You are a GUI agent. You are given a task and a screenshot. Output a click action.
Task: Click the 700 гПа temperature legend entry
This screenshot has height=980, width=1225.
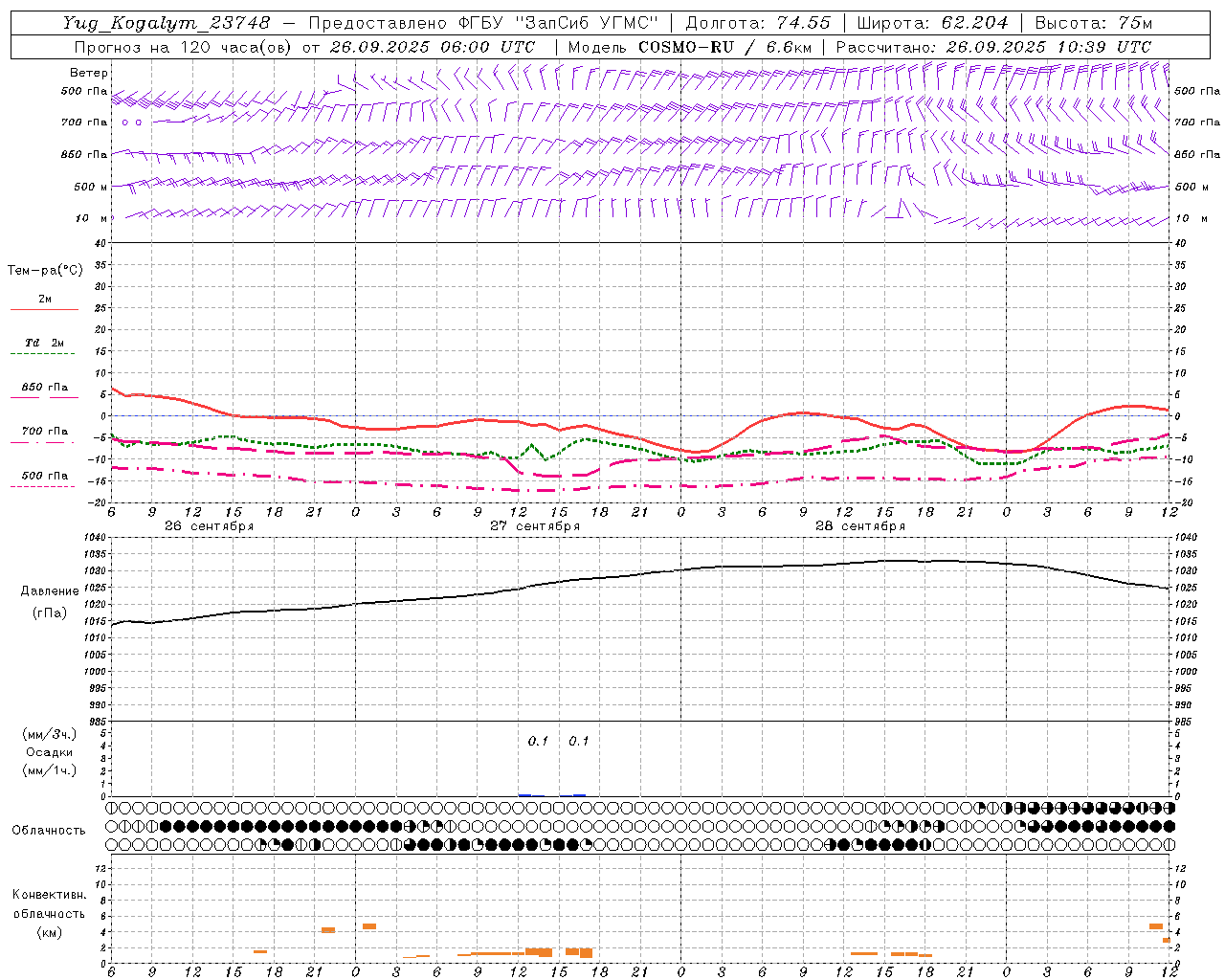coord(44,431)
